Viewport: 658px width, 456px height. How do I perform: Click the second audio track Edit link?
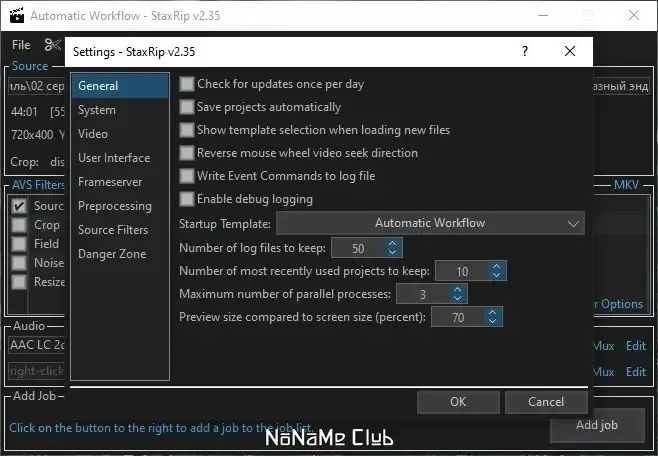[x=636, y=372]
